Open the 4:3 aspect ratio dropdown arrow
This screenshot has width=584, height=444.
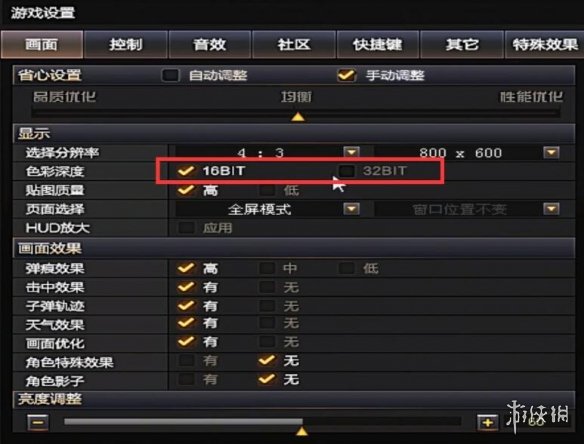click(x=351, y=152)
